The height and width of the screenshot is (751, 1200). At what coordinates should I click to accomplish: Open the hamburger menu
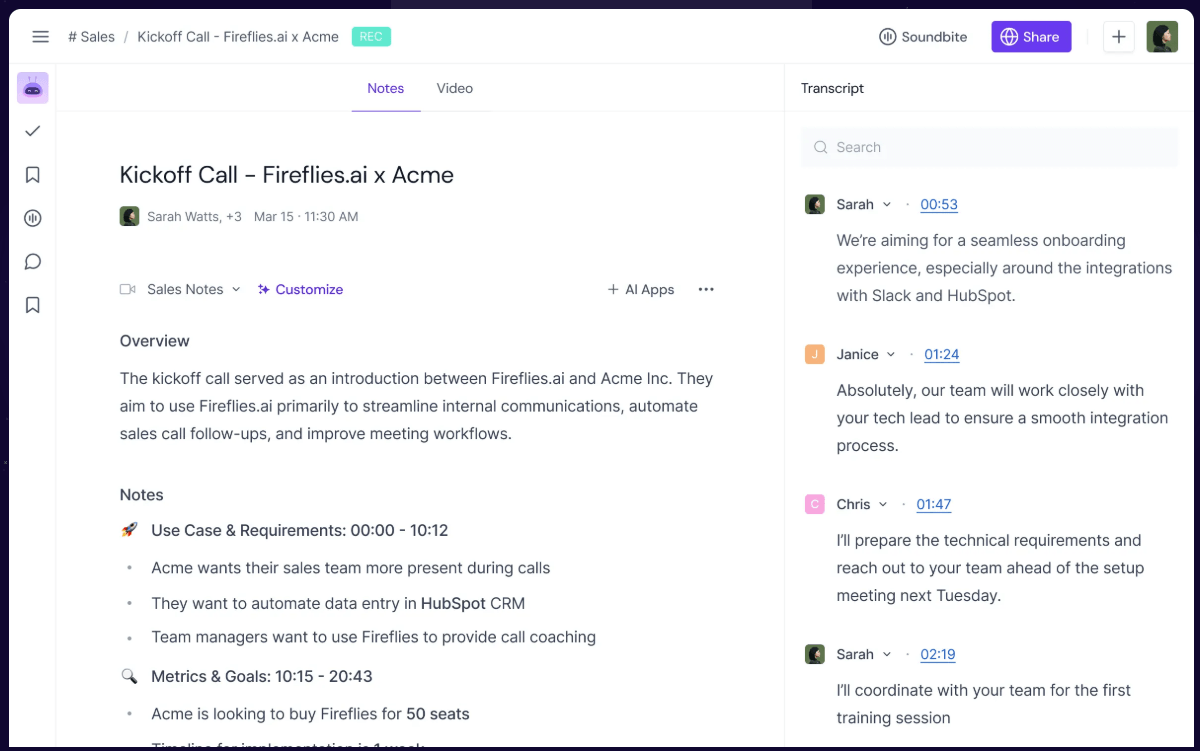coord(40,37)
